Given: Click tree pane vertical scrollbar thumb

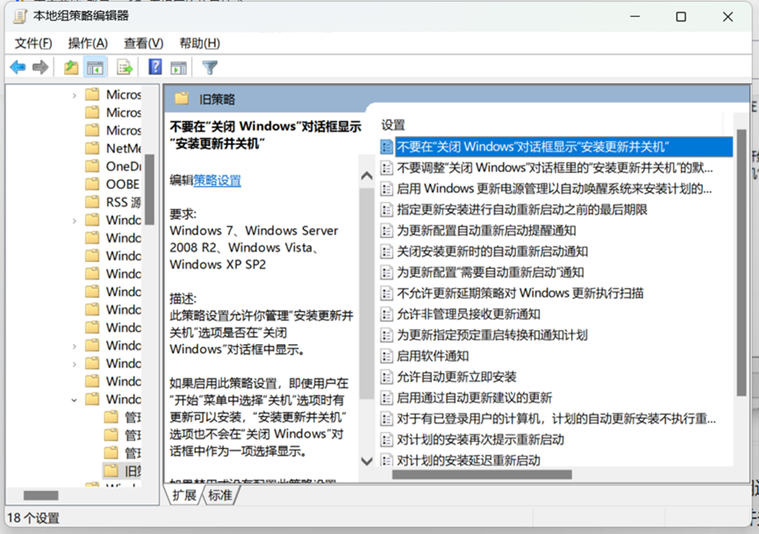Looking at the screenshot, I should point(150,189).
